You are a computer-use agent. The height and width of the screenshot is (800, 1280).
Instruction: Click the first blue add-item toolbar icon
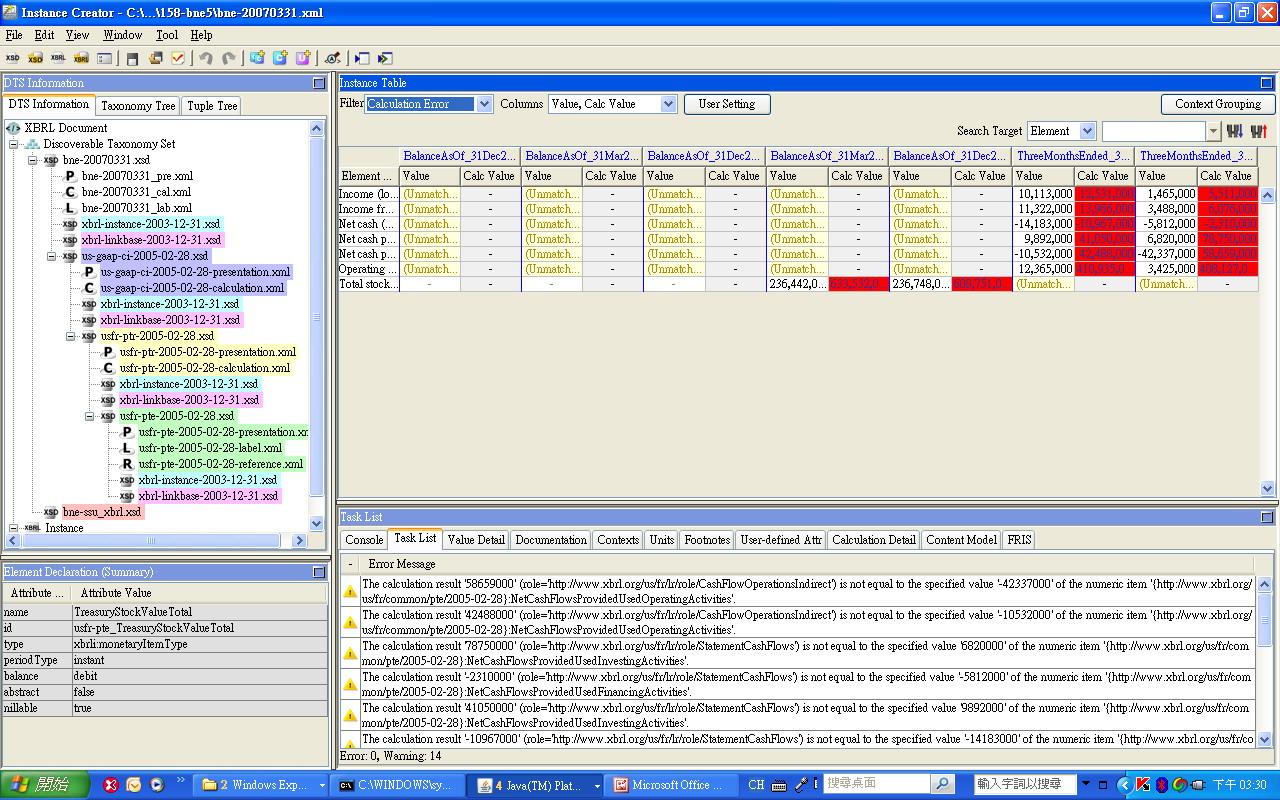click(257, 59)
